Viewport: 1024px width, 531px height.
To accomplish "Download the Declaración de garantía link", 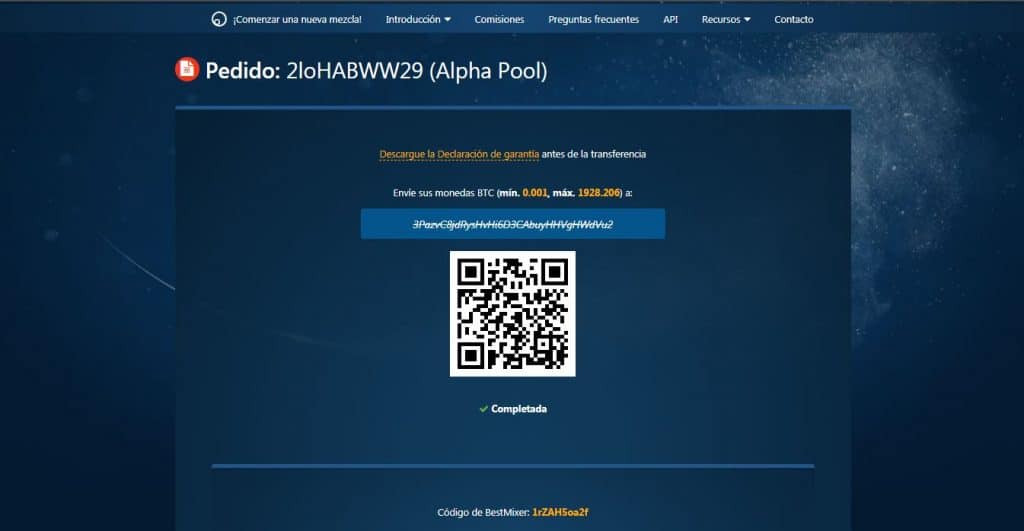I will pyautogui.click(x=459, y=154).
